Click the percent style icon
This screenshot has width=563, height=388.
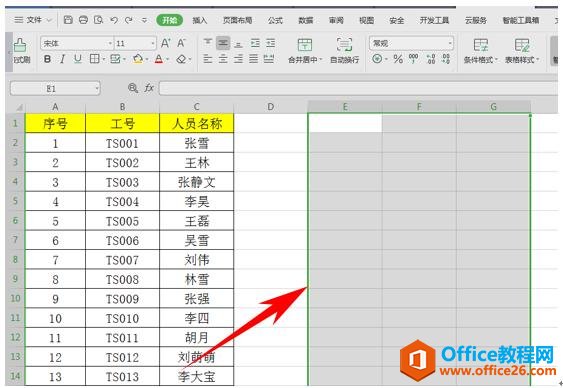pyautogui.click(x=398, y=59)
